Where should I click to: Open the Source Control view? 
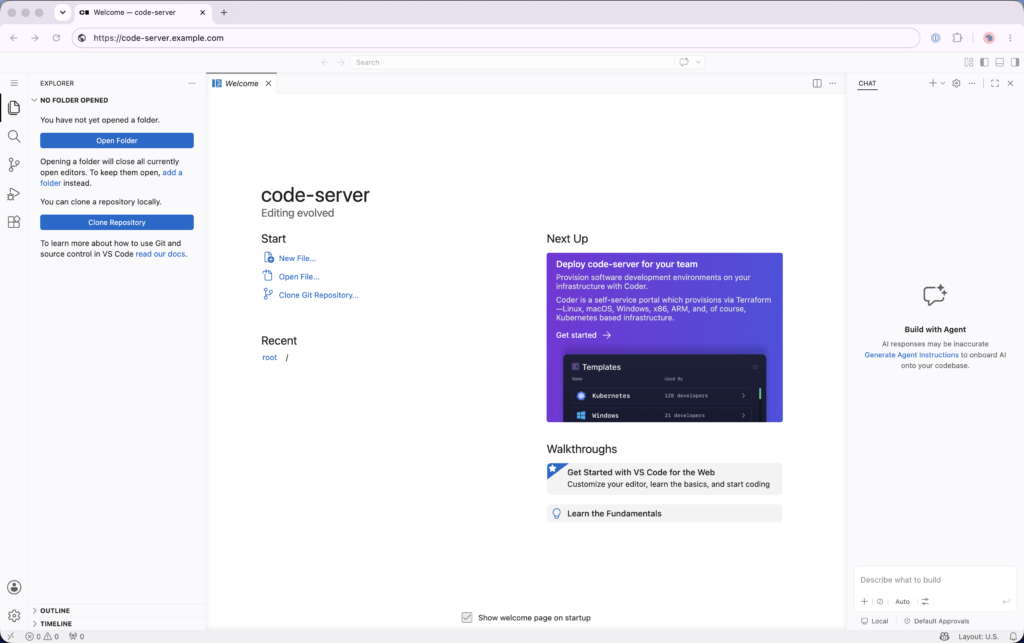(x=14, y=165)
